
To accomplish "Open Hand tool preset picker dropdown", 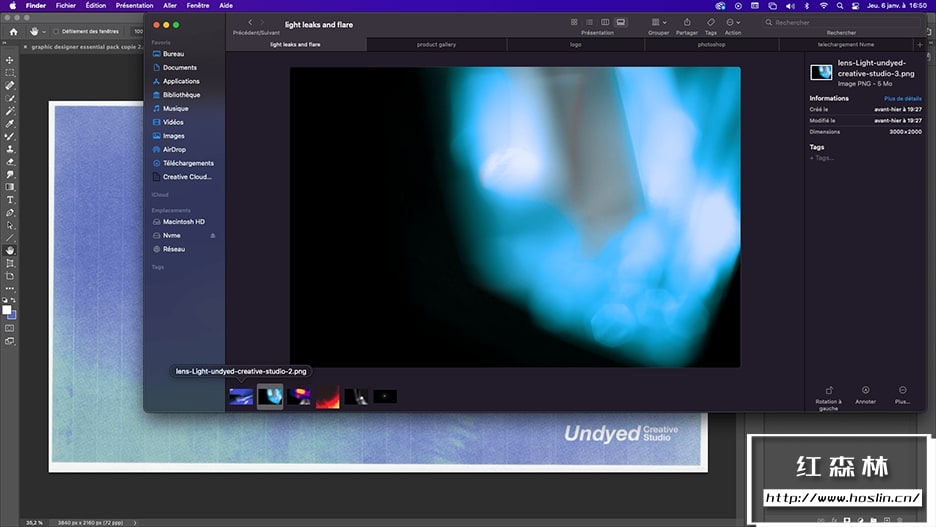I will 44,32.
